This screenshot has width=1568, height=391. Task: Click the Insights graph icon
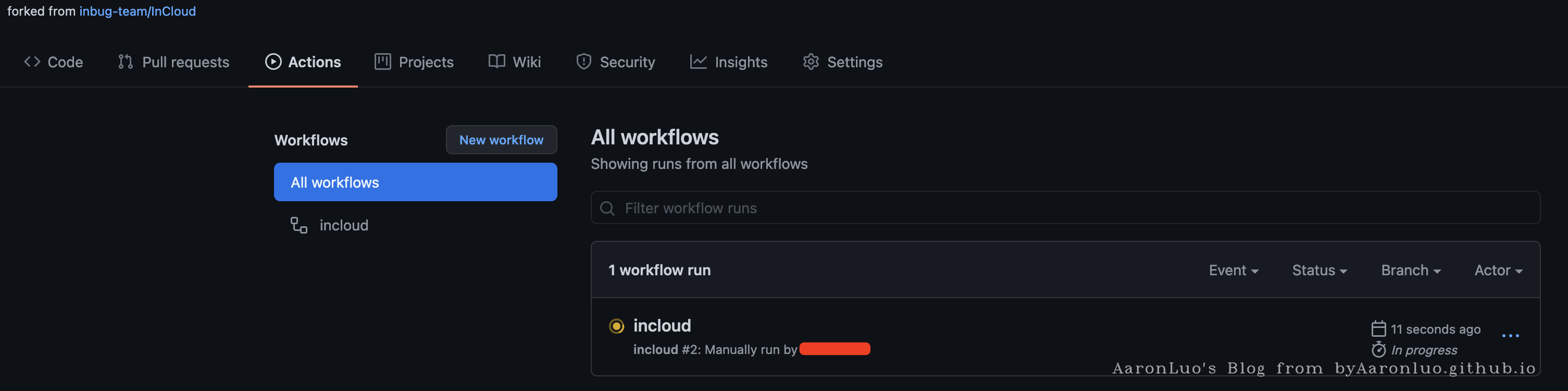pyautogui.click(x=698, y=62)
